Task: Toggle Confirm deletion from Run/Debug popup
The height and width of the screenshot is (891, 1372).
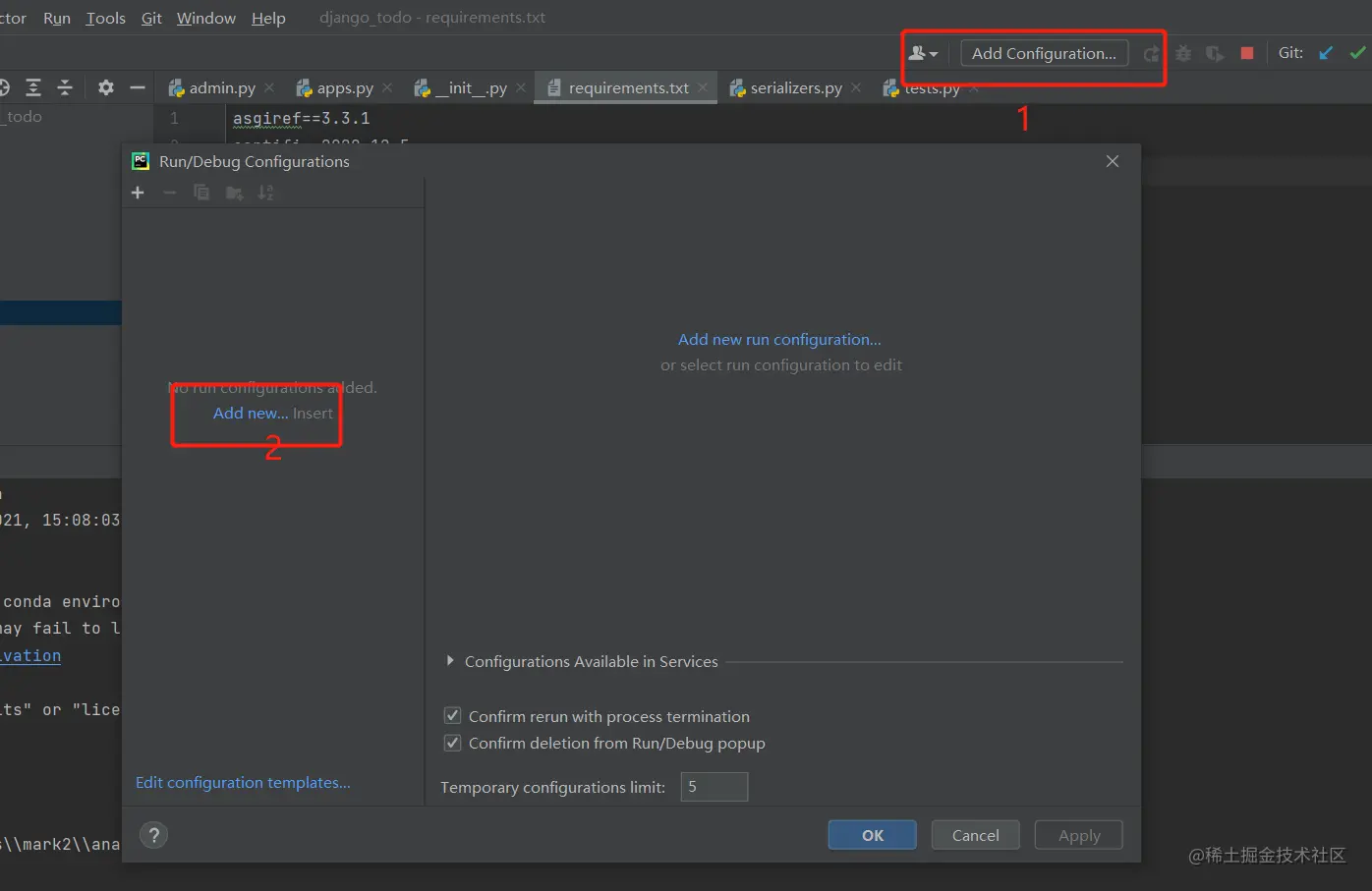Action: (x=452, y=743)
